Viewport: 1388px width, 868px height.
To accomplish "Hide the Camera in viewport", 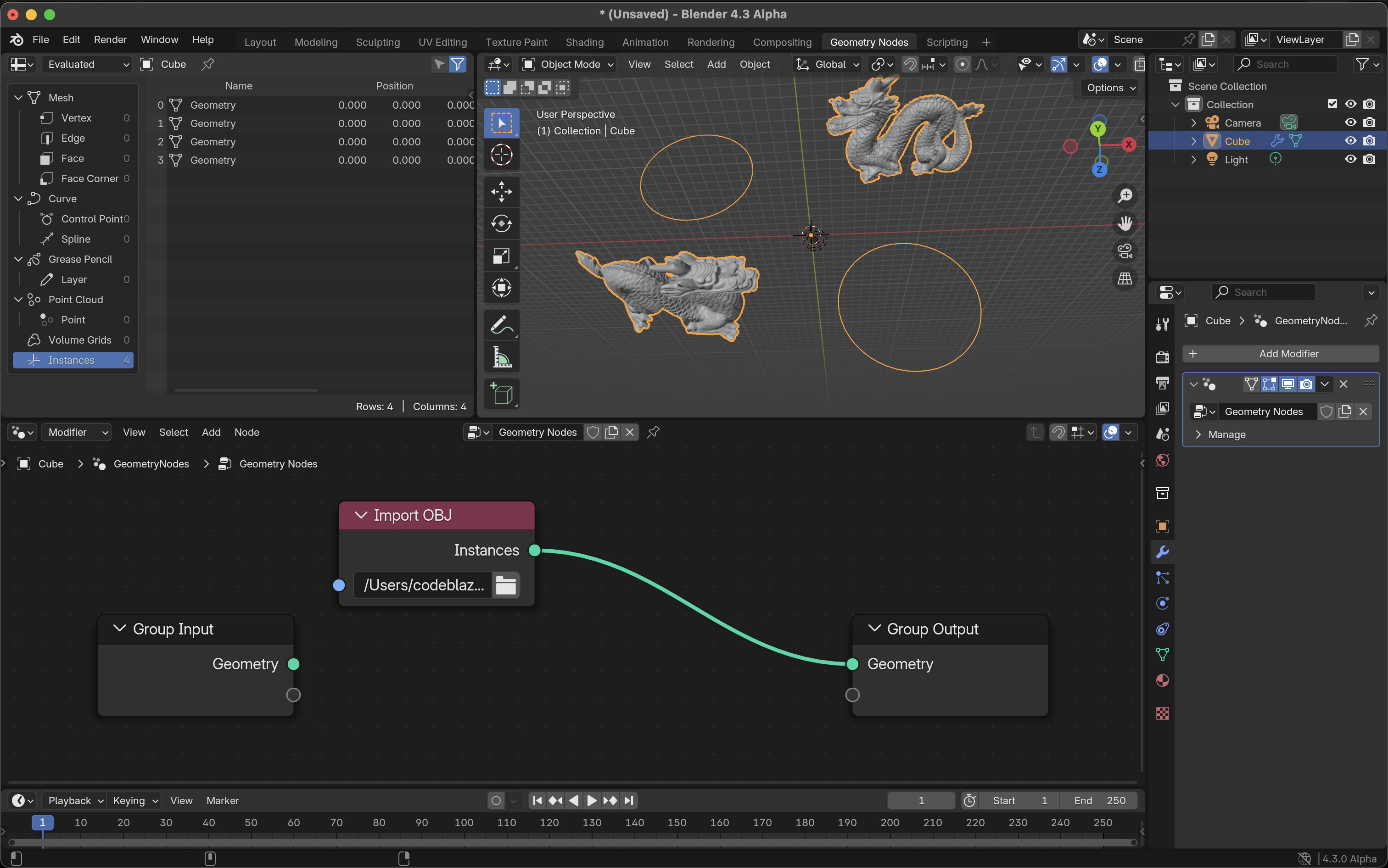I will pyautogui.click(x=1351, y=123).
